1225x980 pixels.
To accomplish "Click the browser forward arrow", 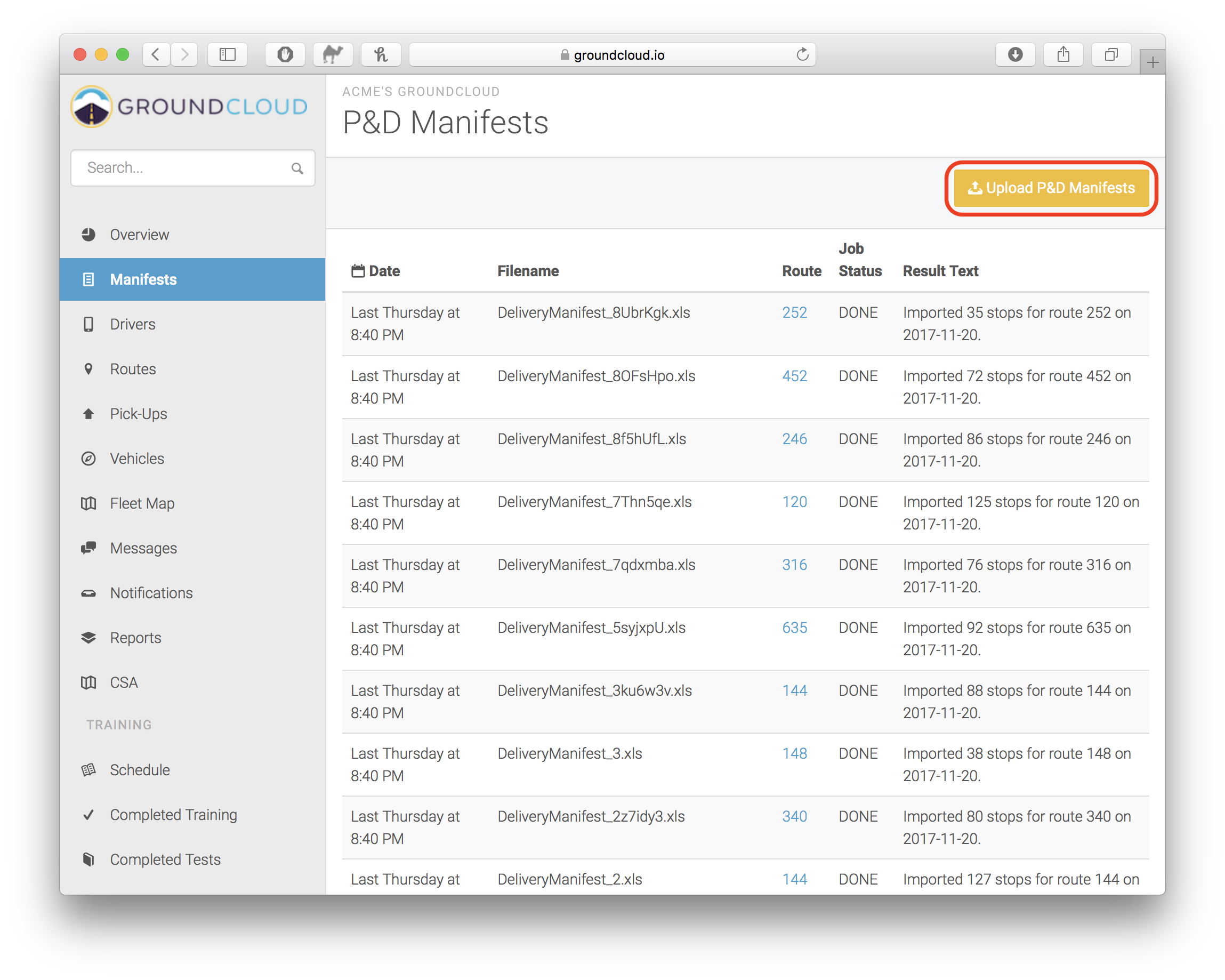I will click(x=184, y=54).
